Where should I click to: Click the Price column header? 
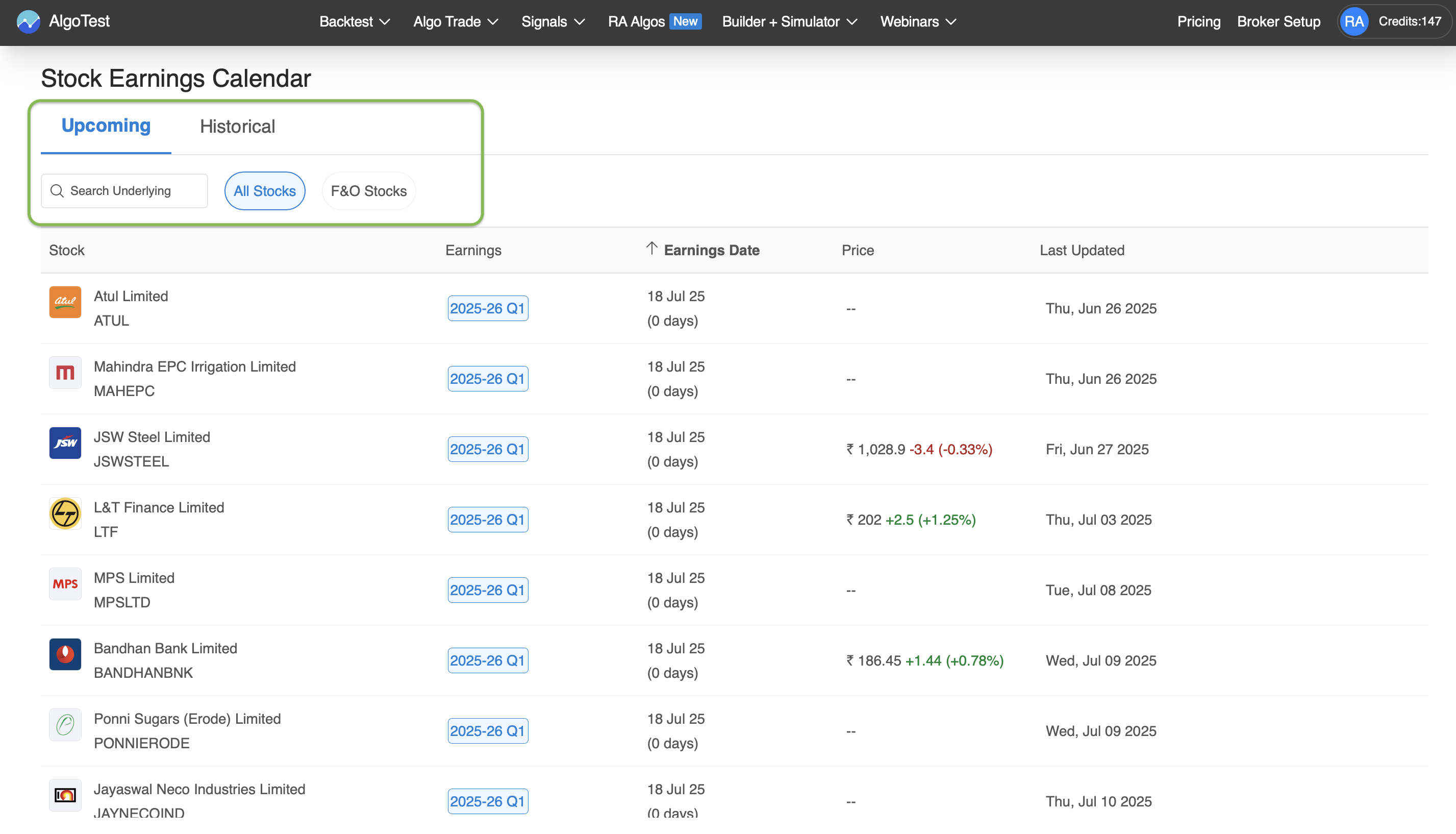pyautogui.click(x=858, y=250)
